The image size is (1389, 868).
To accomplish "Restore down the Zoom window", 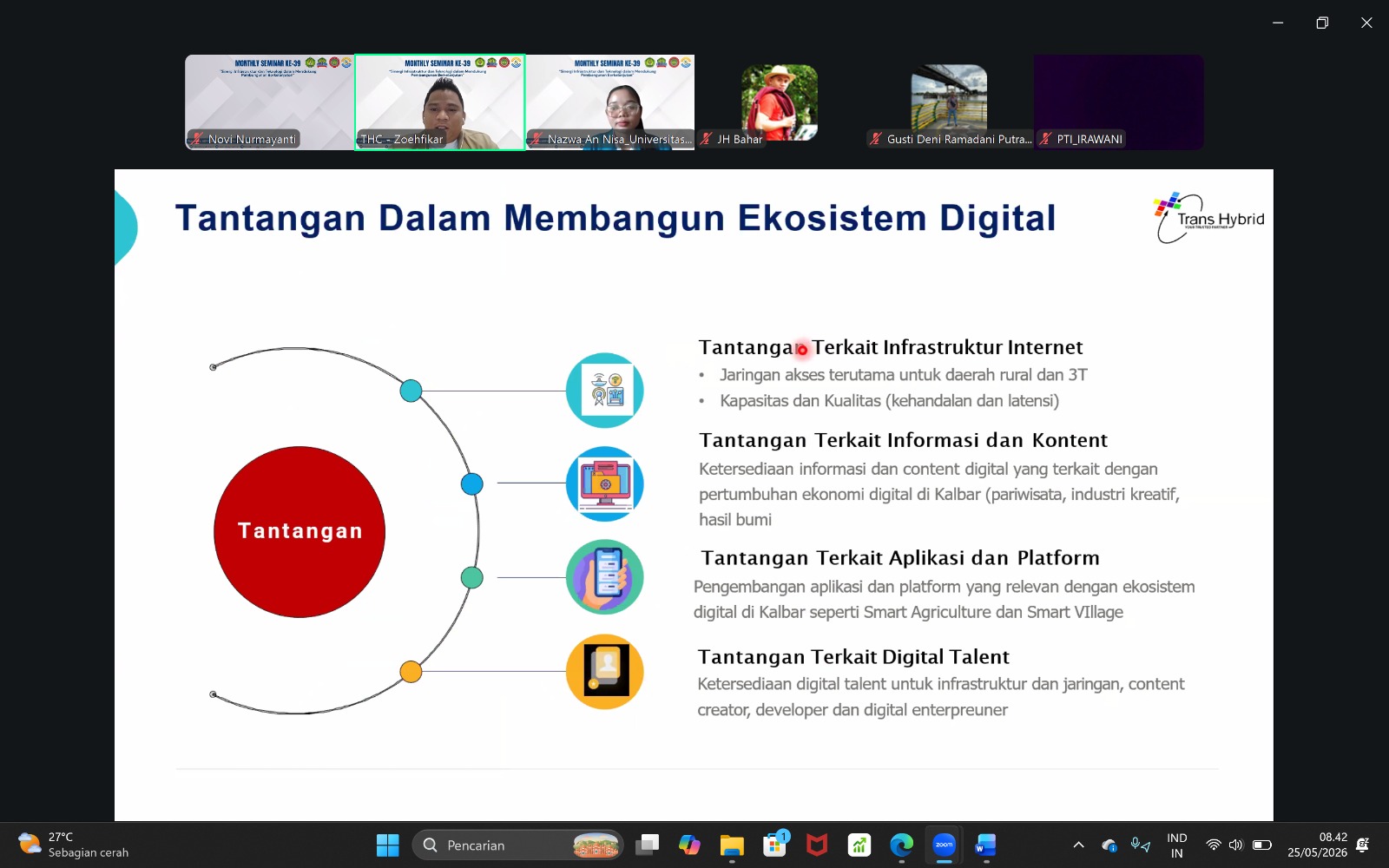I will (1322, 23).
